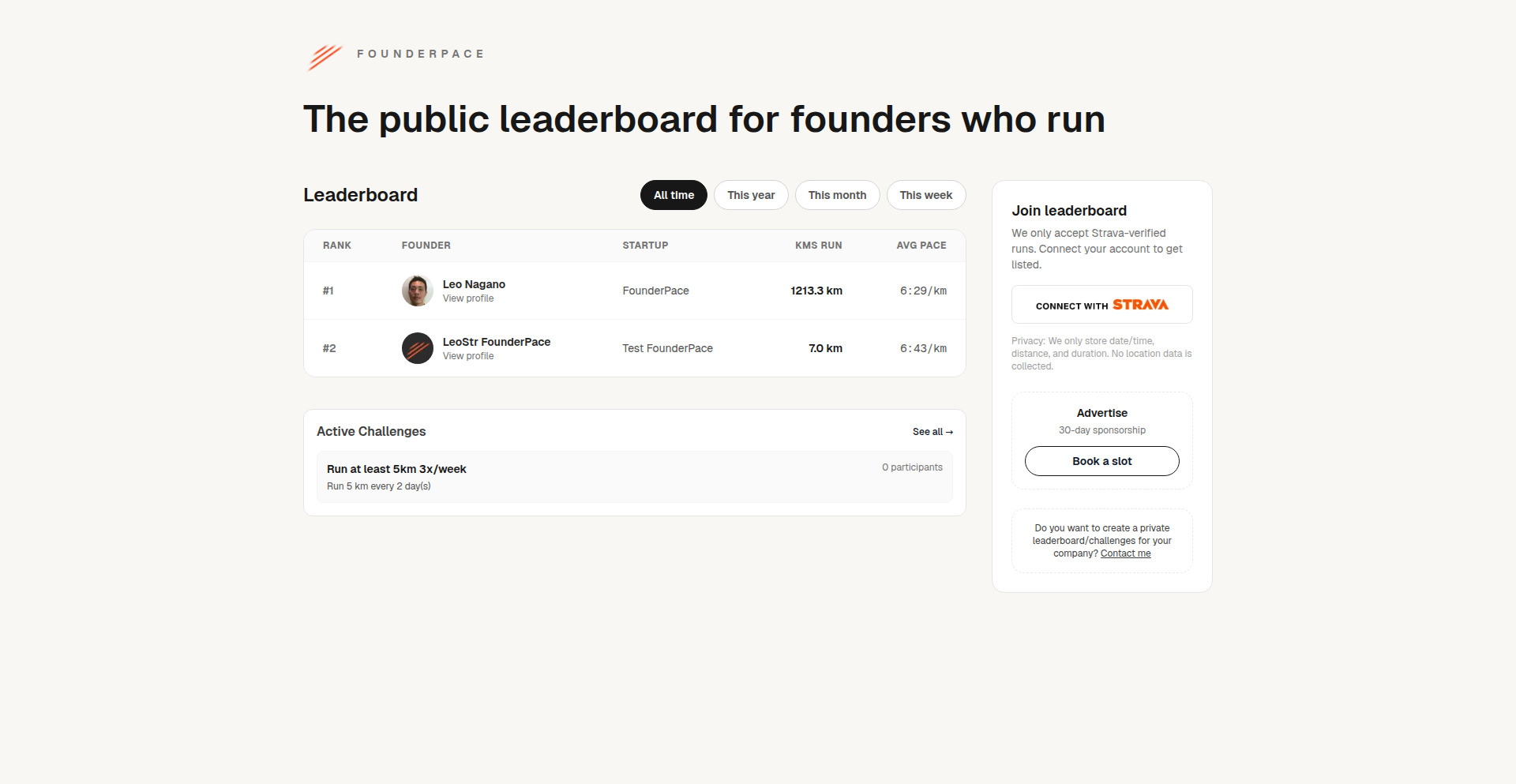Switch to the This year filter
Screen dimensions: 1516x784
750,195
